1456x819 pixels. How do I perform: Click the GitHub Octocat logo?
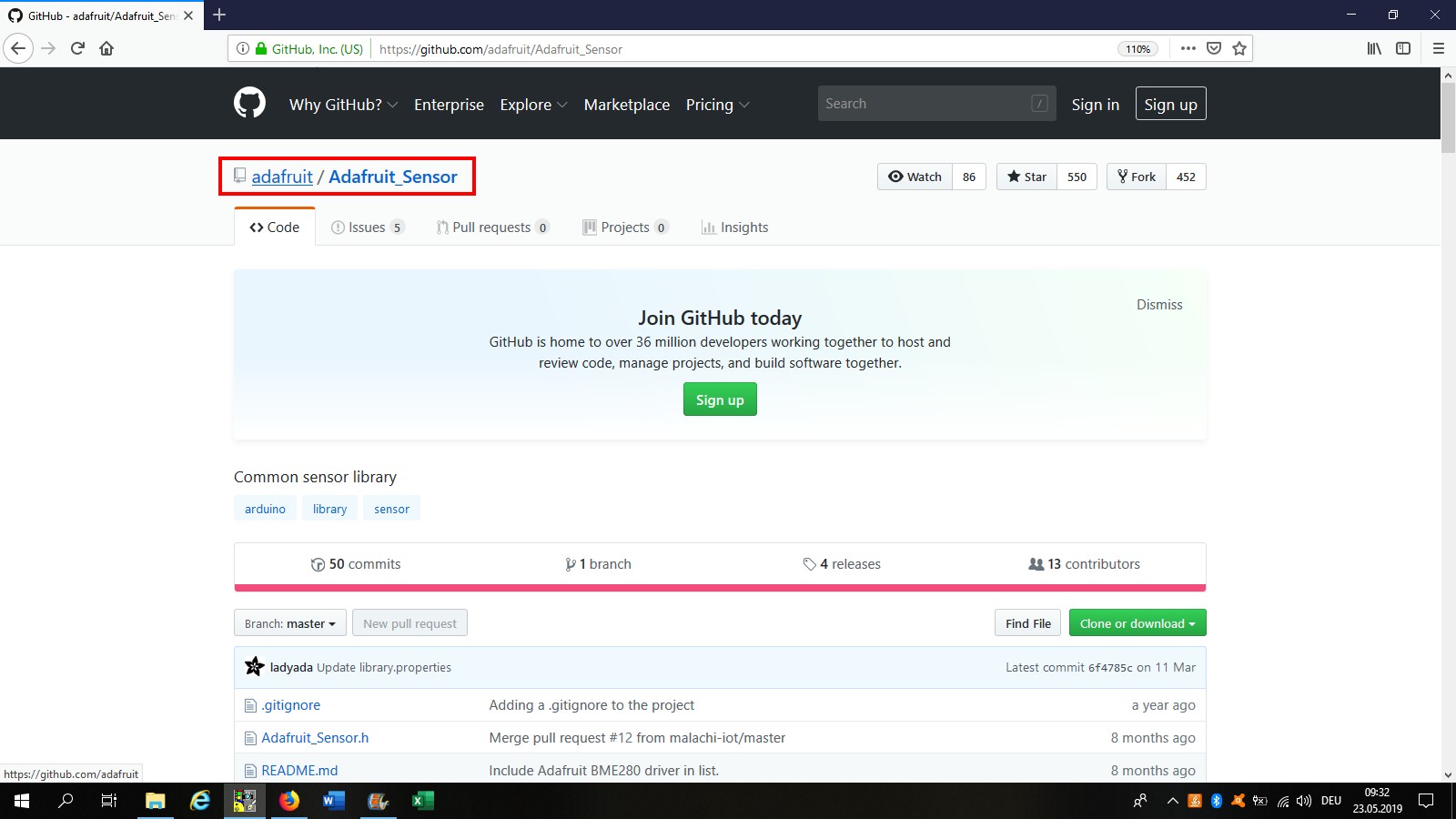[x=249, y=103]
